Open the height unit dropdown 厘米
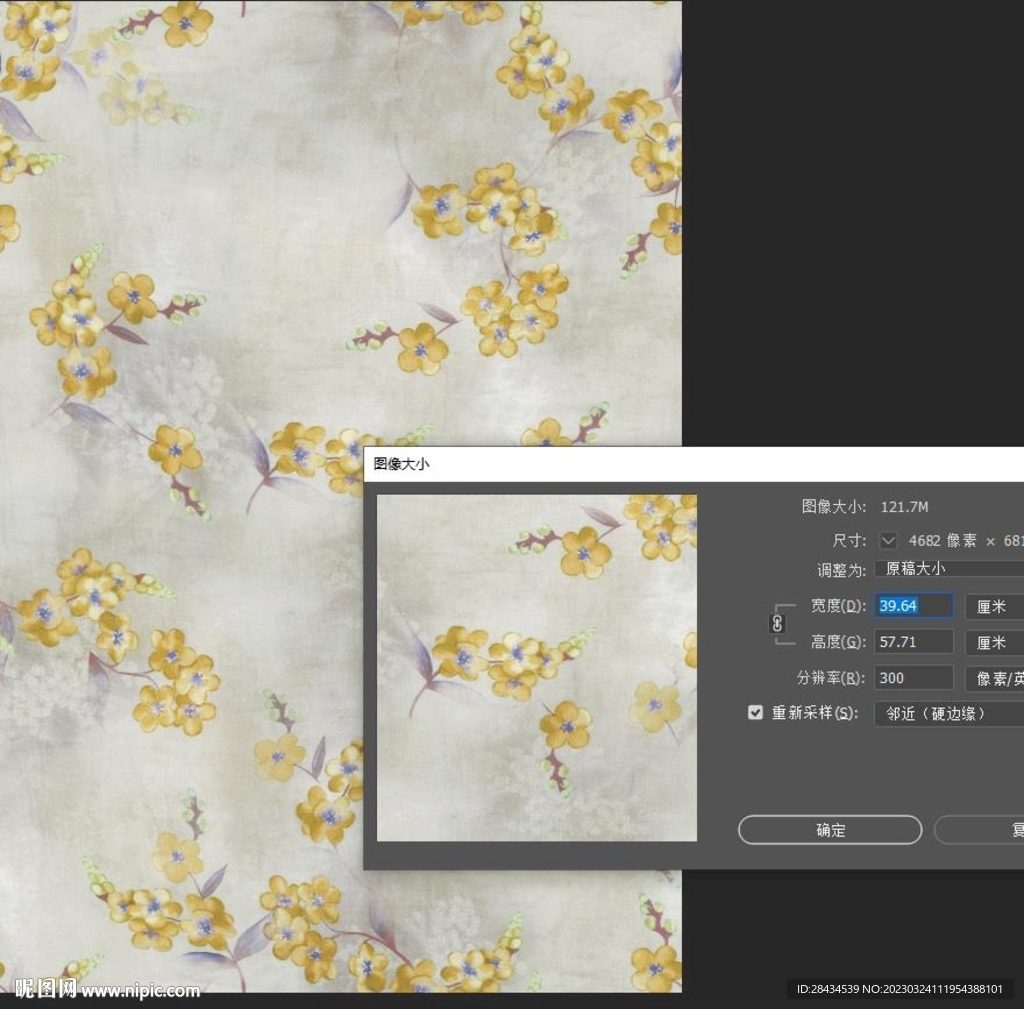This screenshot has height=1009, width=1024. tap(994, 642)
